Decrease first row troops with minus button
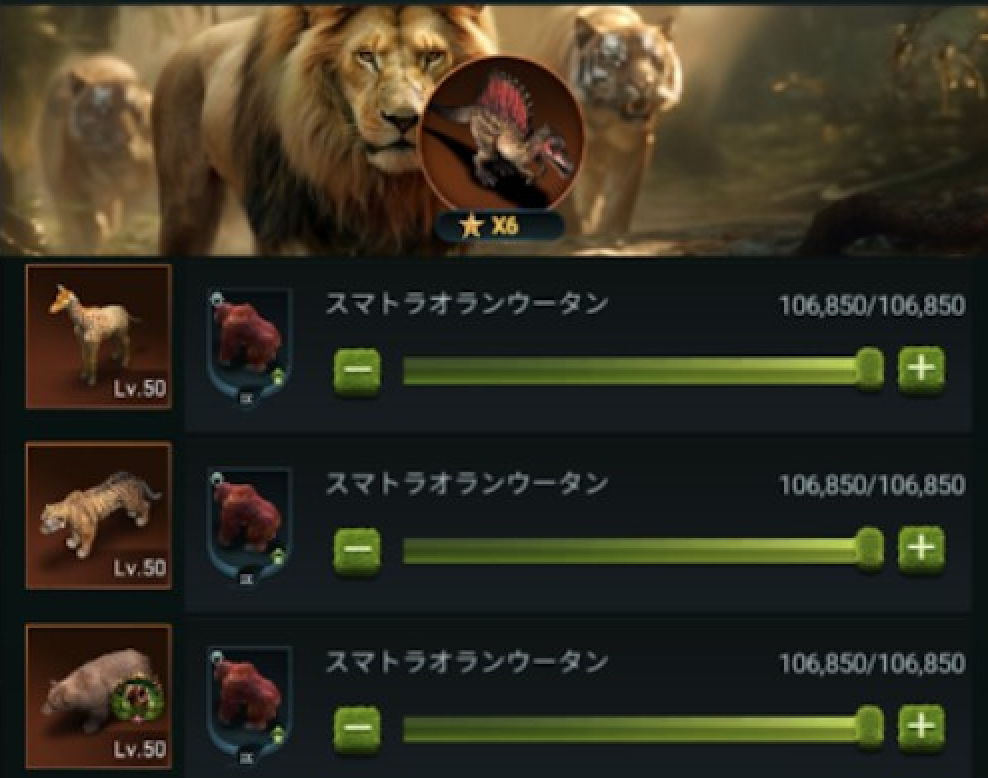 coord(357,370)
